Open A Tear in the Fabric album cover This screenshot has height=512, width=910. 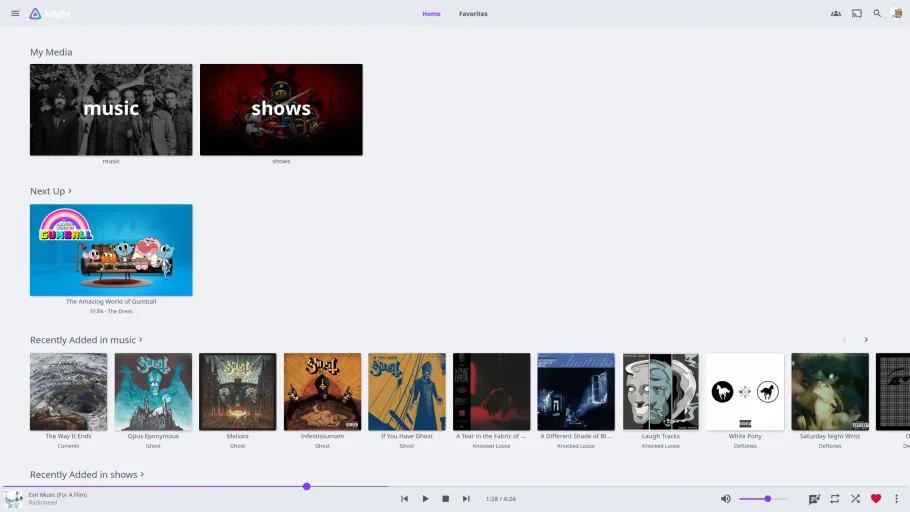coord(492,392)
